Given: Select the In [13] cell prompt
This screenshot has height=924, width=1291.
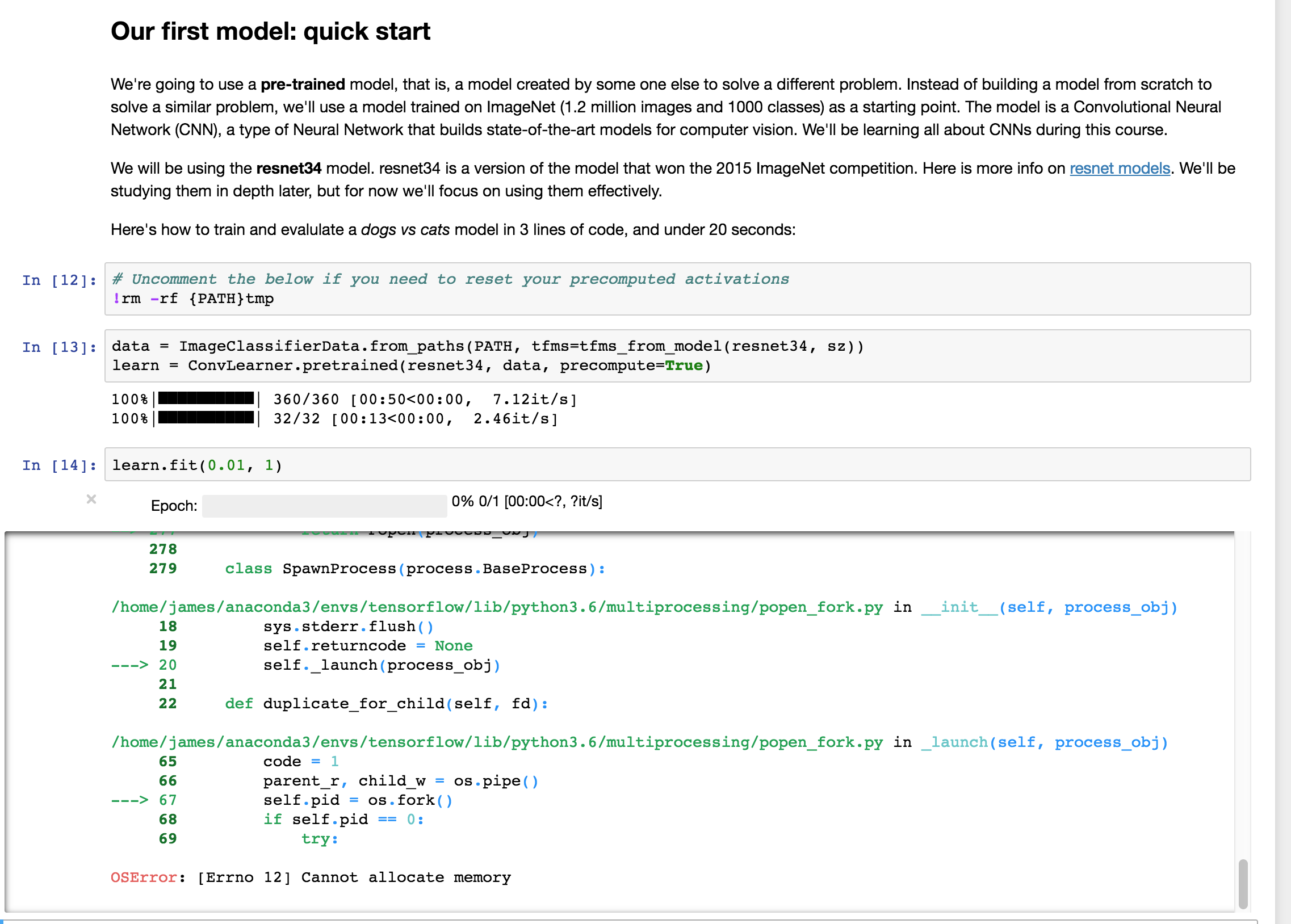Looking at the screenshot, I should tap(59, 348).
